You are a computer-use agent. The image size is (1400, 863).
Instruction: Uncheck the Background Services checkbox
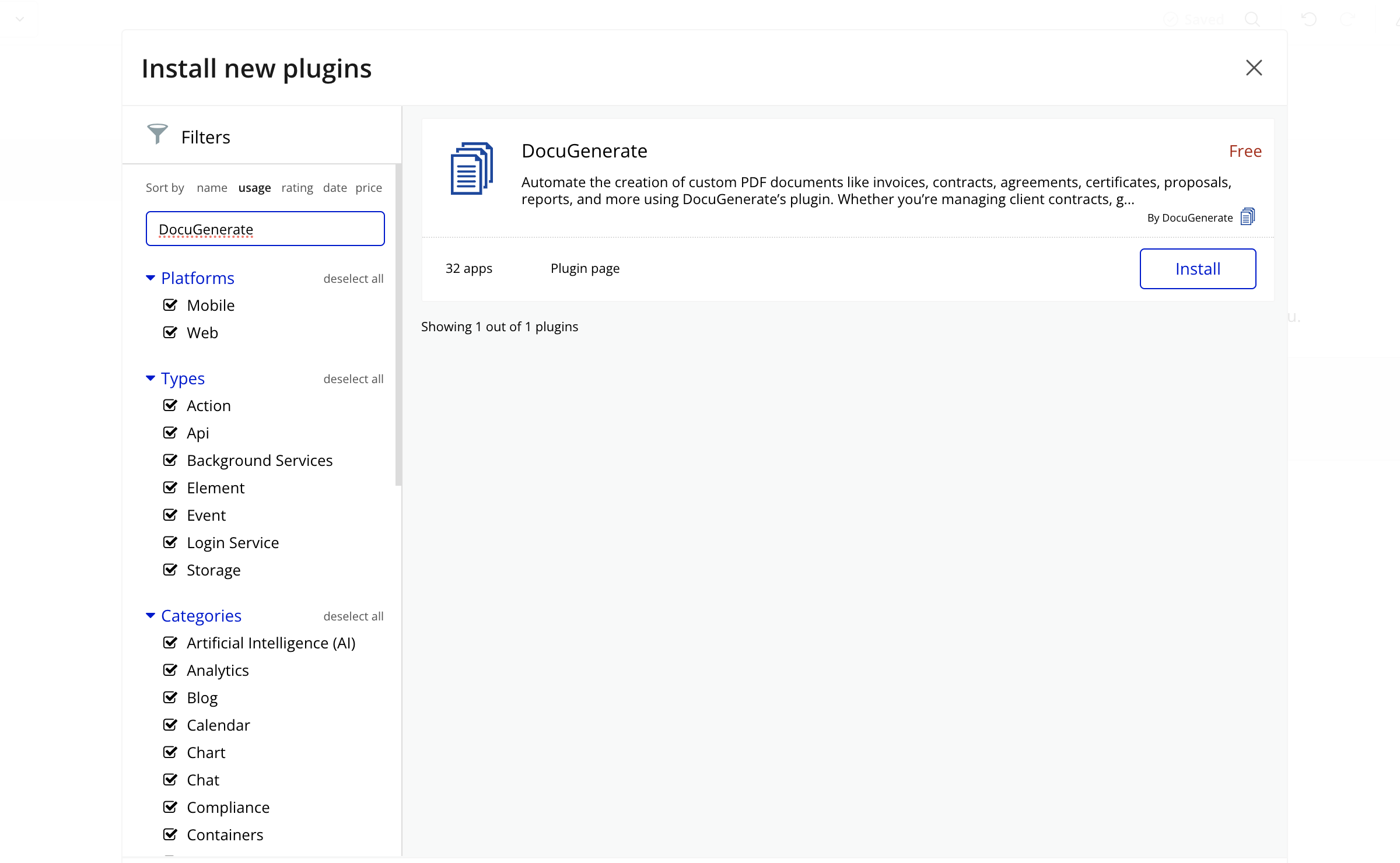[170, 460]
